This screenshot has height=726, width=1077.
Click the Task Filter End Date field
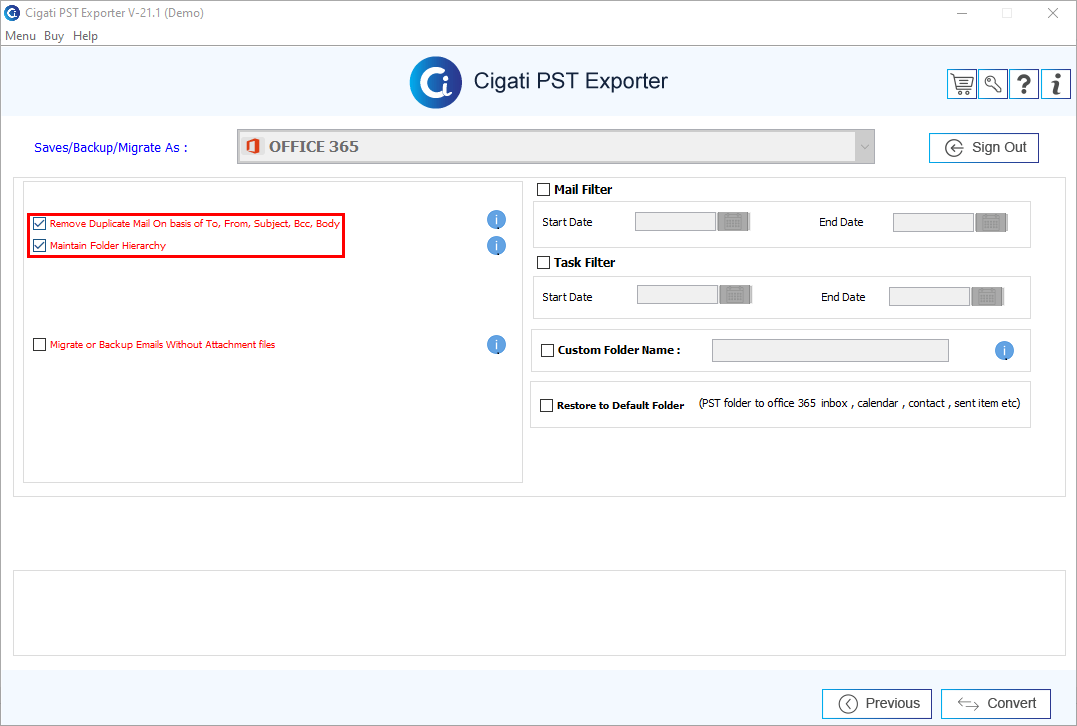pos(929,297)
